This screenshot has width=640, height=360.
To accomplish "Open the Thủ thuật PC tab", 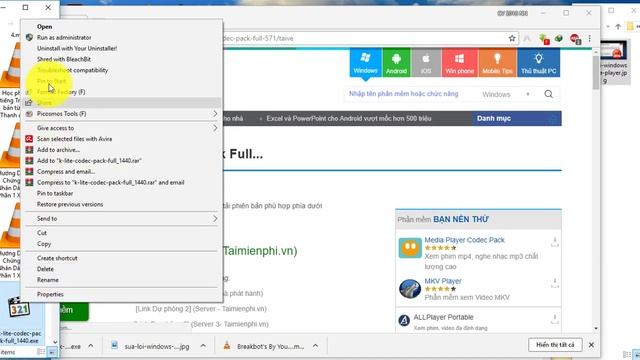I will (539, 62).
